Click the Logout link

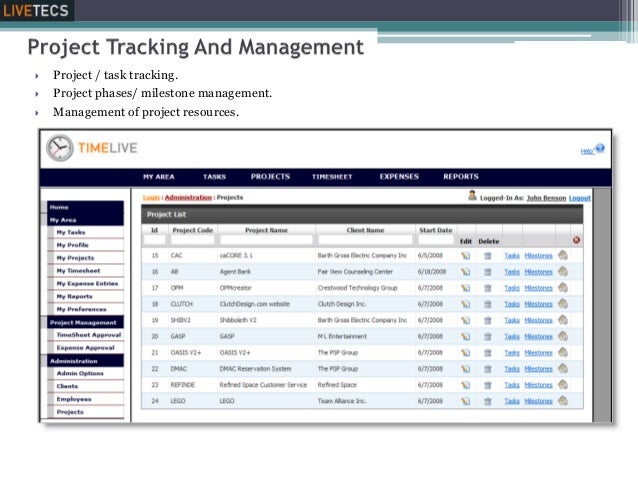click(580, 198)
